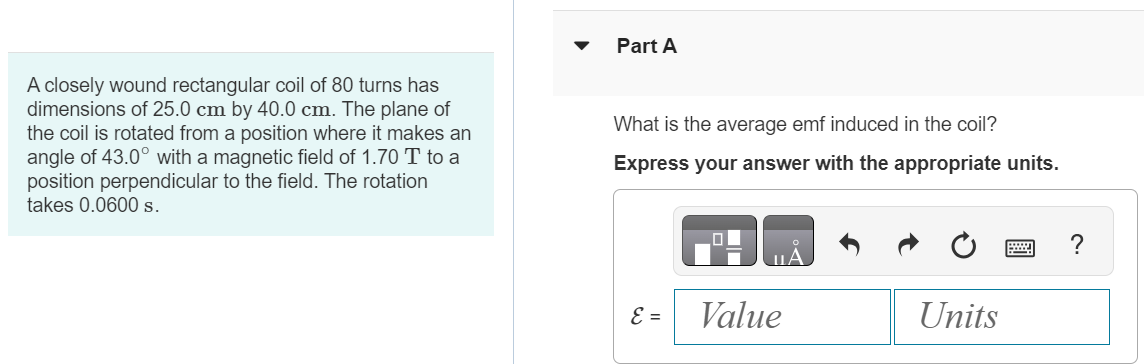Viewport: 1144px width, 364px height.
Task: Click the ε = emf label
Action: (645, 317)
